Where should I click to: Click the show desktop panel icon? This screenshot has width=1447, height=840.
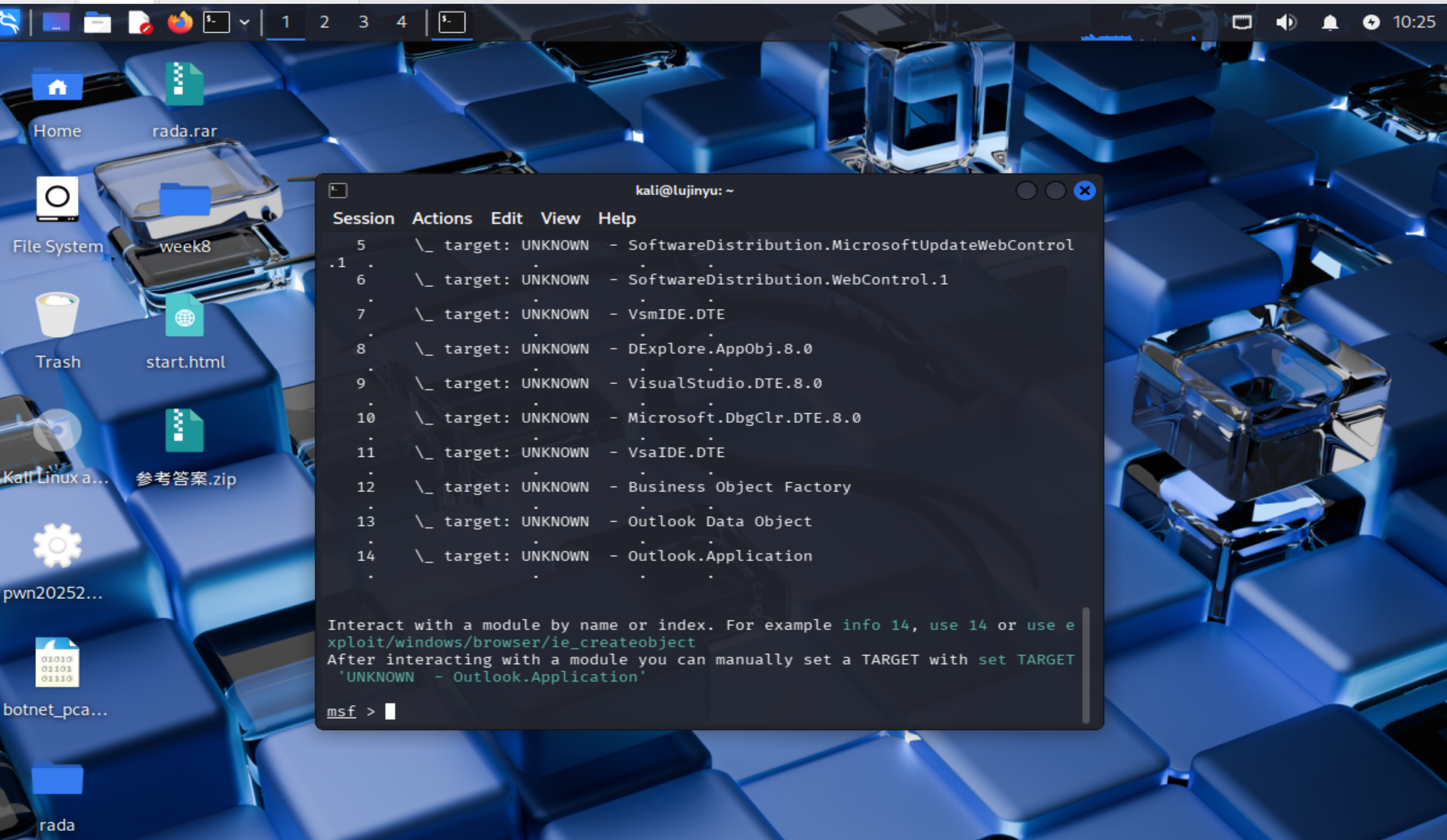[56, 23]
